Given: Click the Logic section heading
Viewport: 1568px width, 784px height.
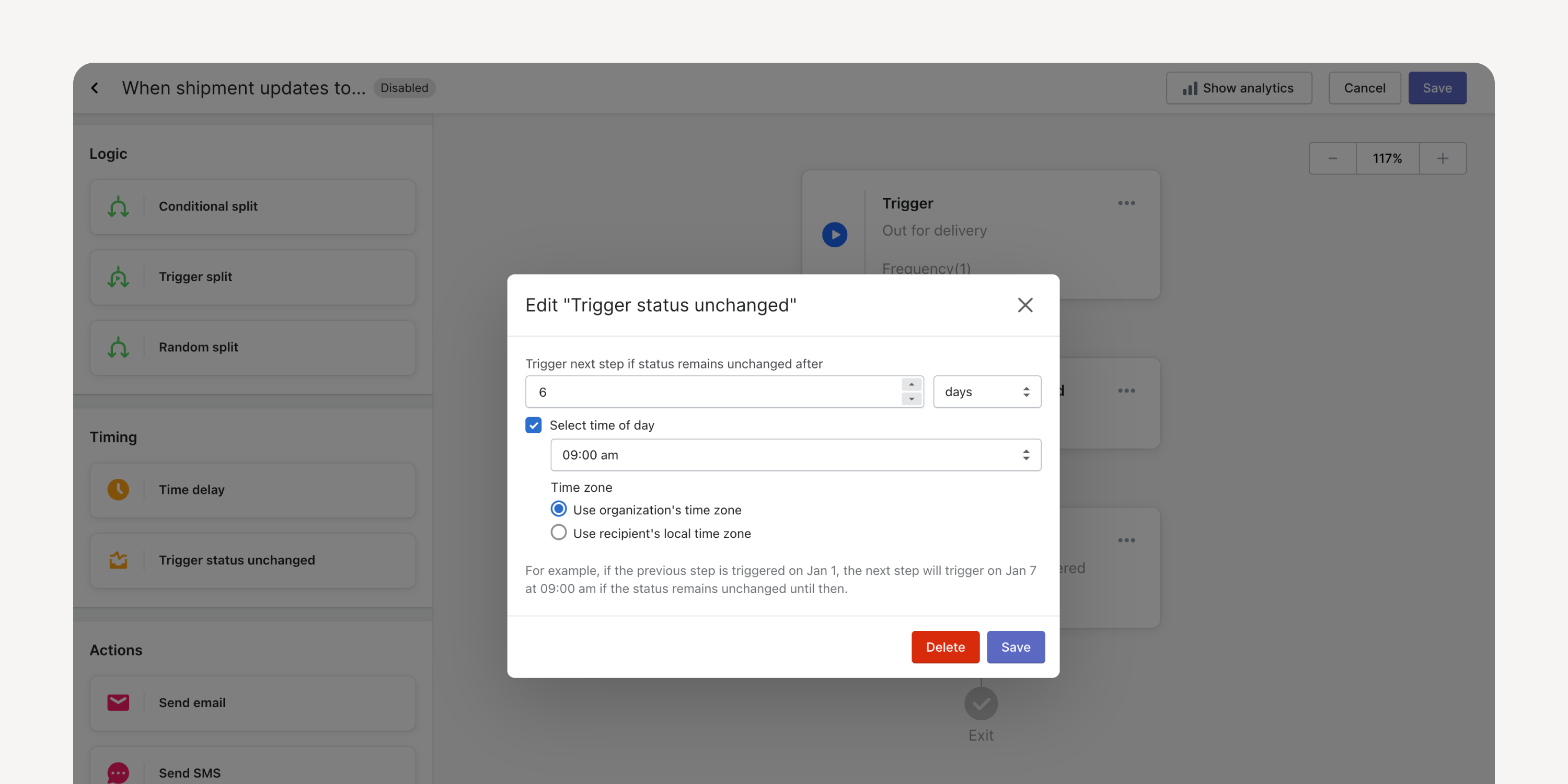Looking at the screenshot, I should coord(108,154).
